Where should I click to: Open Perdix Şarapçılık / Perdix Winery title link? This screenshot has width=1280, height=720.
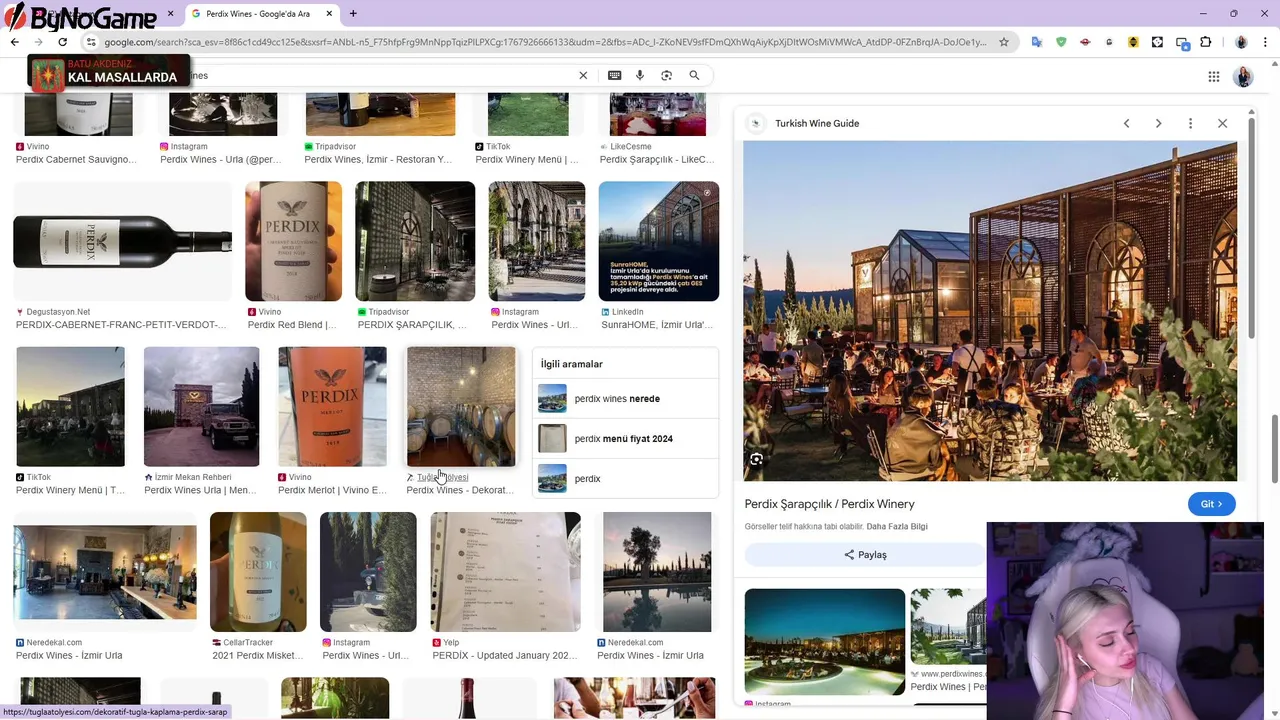pos(829,504)
